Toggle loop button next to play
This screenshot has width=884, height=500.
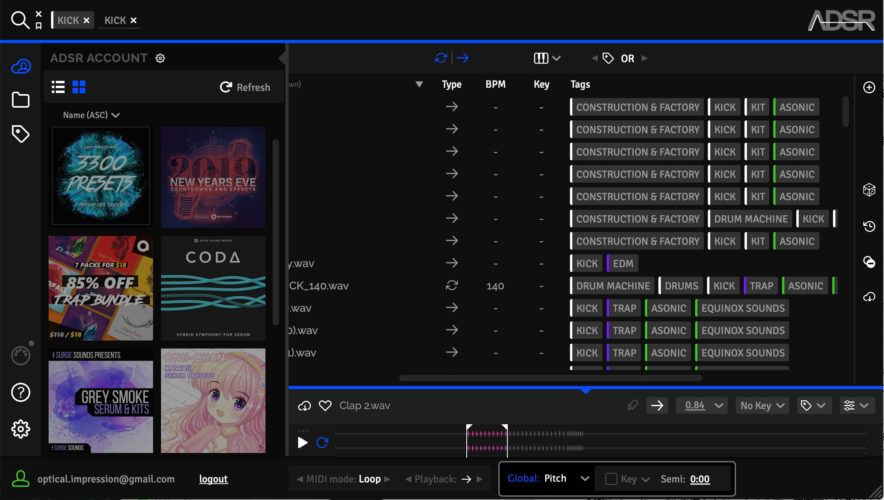(322, 442)
